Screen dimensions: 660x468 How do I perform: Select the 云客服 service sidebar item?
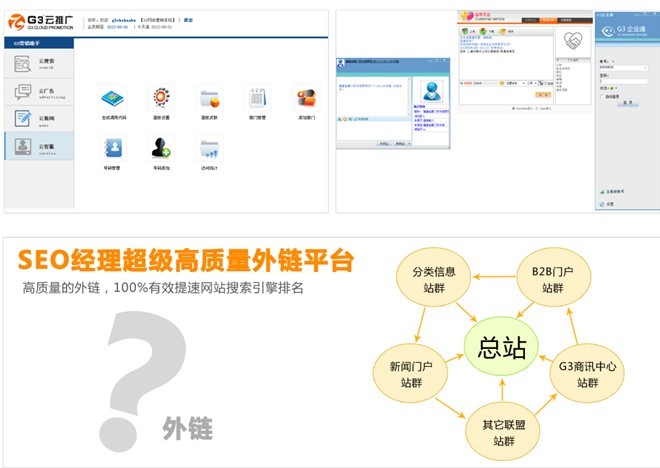click(39, 146)
